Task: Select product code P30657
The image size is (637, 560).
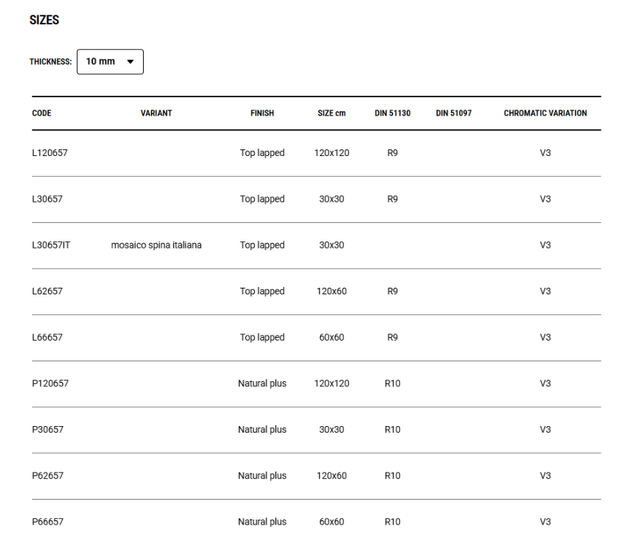Action: click(x=47, y=429)
